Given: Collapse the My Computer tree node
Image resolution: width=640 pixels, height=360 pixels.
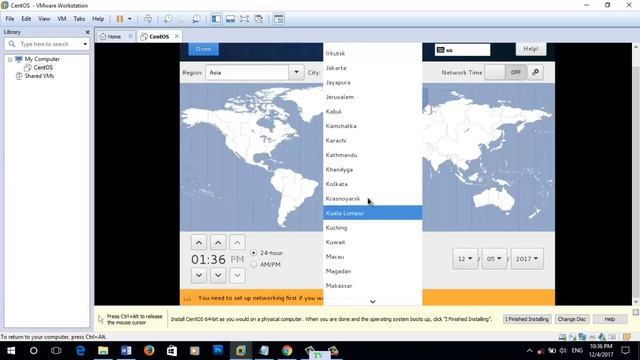Looking at the screenshot, I should (10, 59).
